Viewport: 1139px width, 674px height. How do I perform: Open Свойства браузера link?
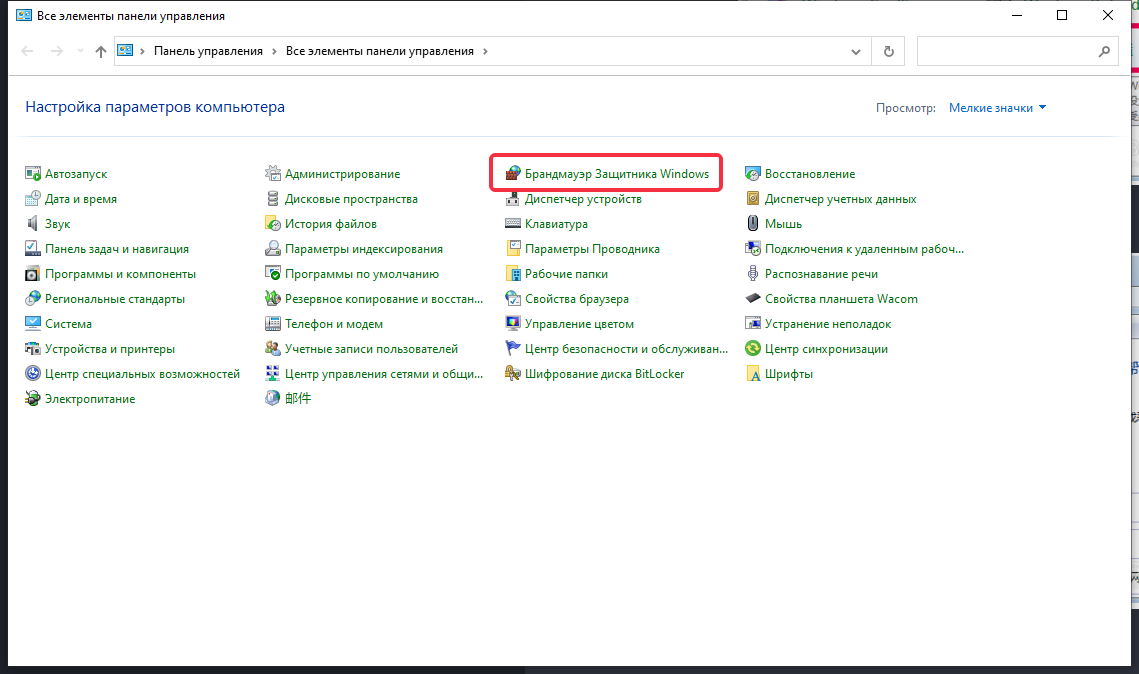[577, 299]
